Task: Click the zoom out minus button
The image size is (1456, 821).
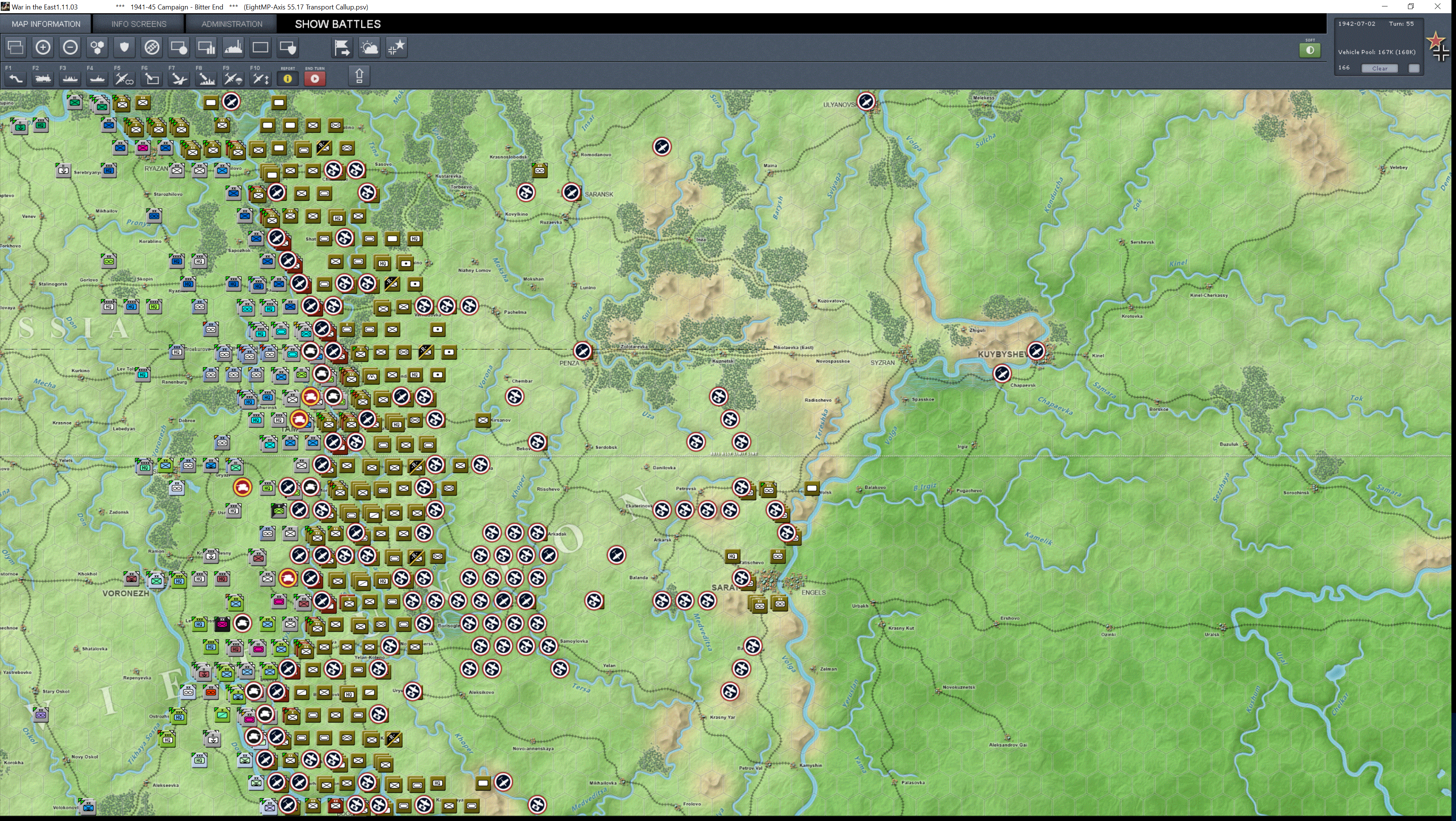Action: pos(70,48)
